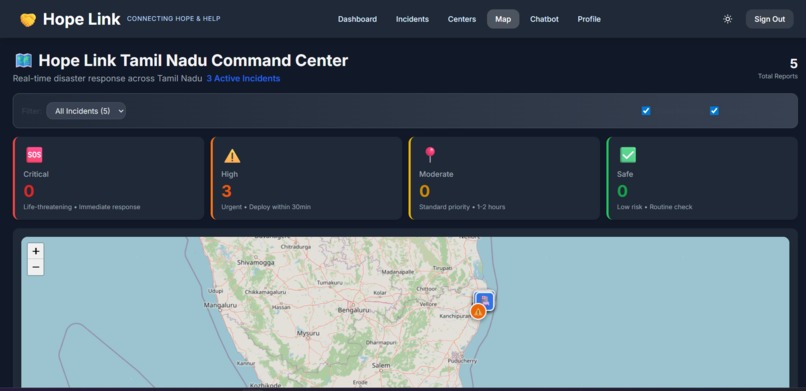This screenshot has width=806, height=391.
Task: Click the red SOS icon on Critical card
Action: pos(34,155)
